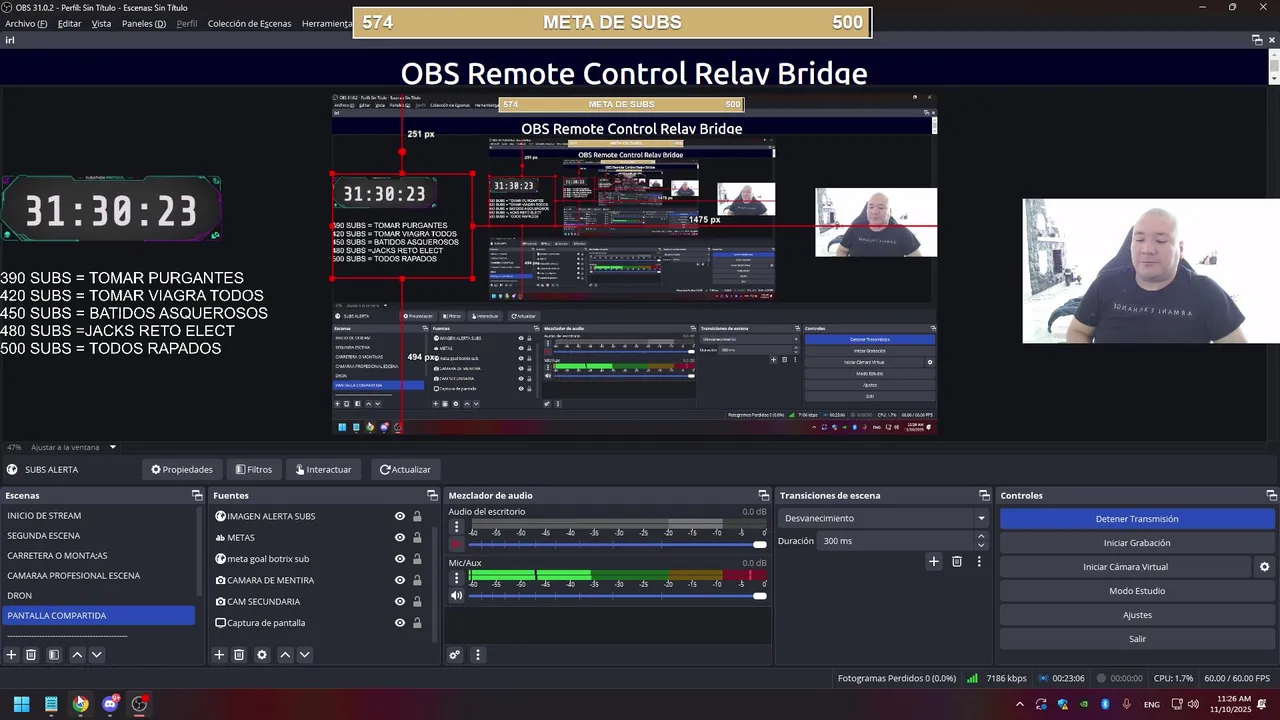Viewport: 1280px width, 720px height.
Task: Click Actualizar refresh button
Action: (405, 469)
